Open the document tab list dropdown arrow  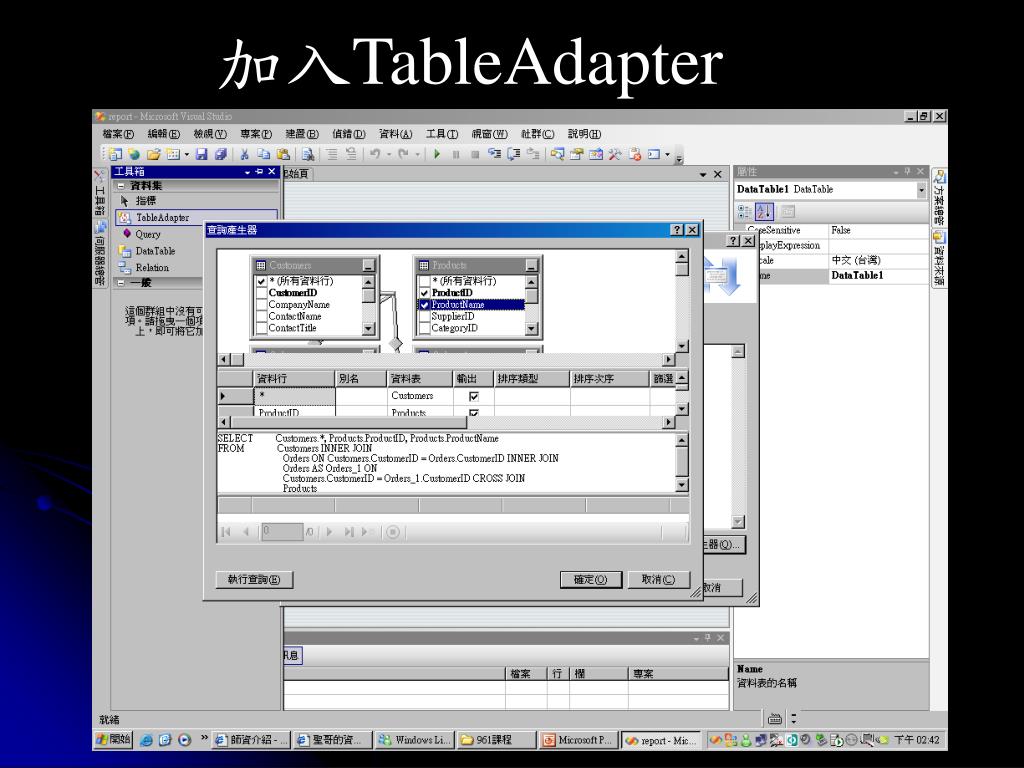click(703, 174)
